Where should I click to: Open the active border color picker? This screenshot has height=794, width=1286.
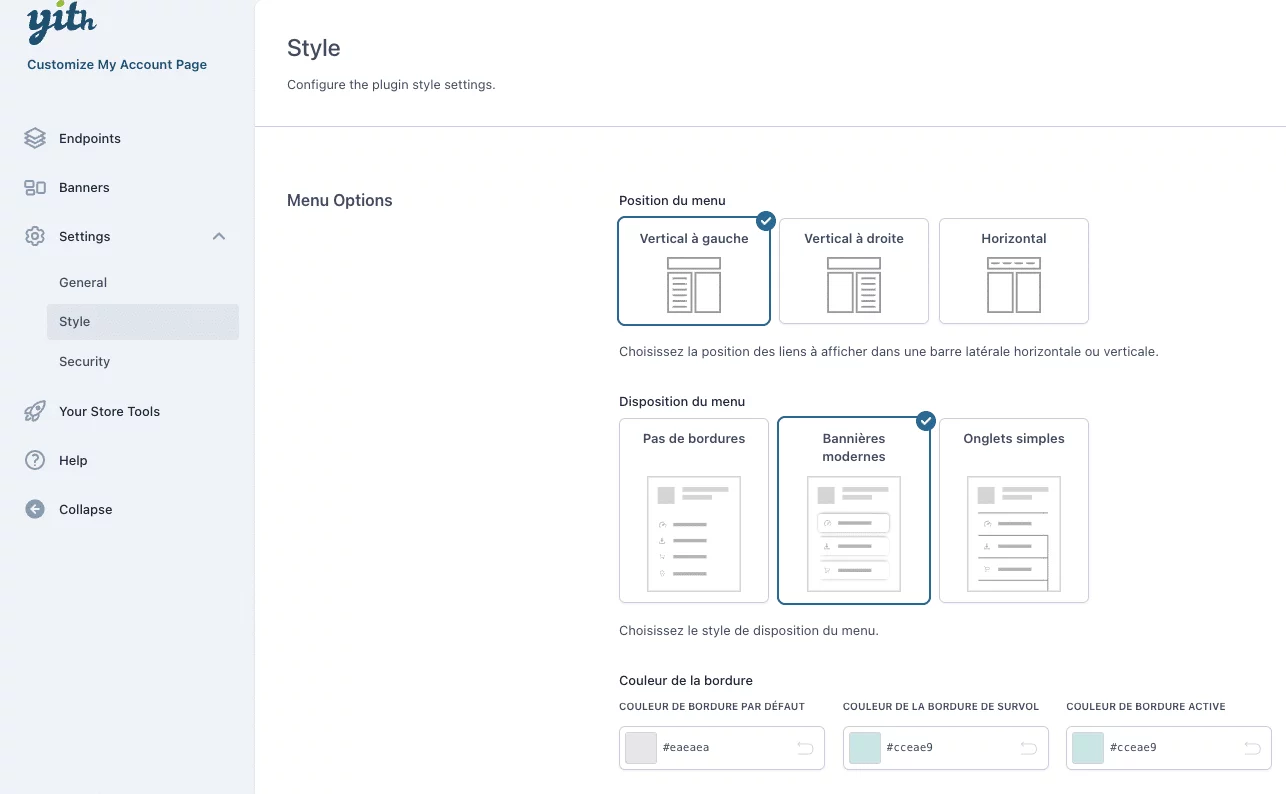click(x=1087, y=747)
